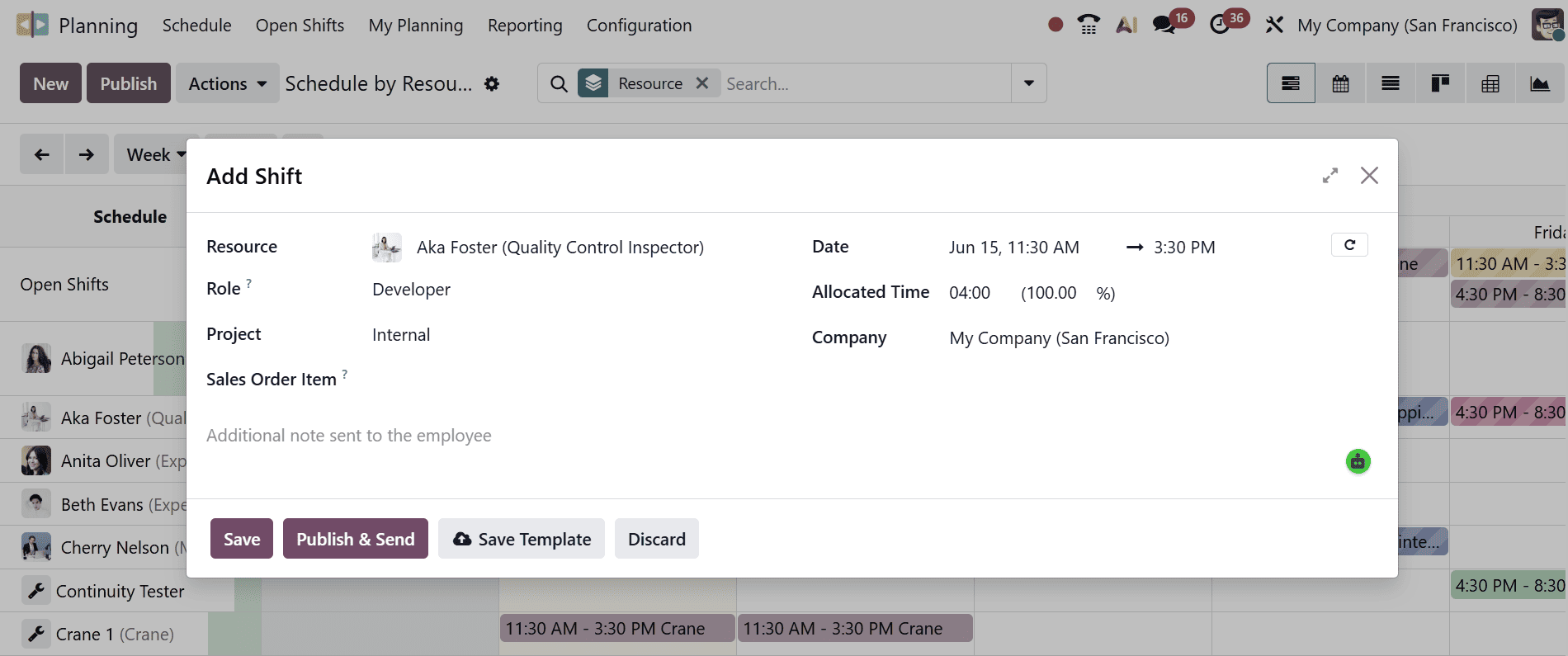Switch to Gantt view
Screen dimensions: 1568x656
1291,83
